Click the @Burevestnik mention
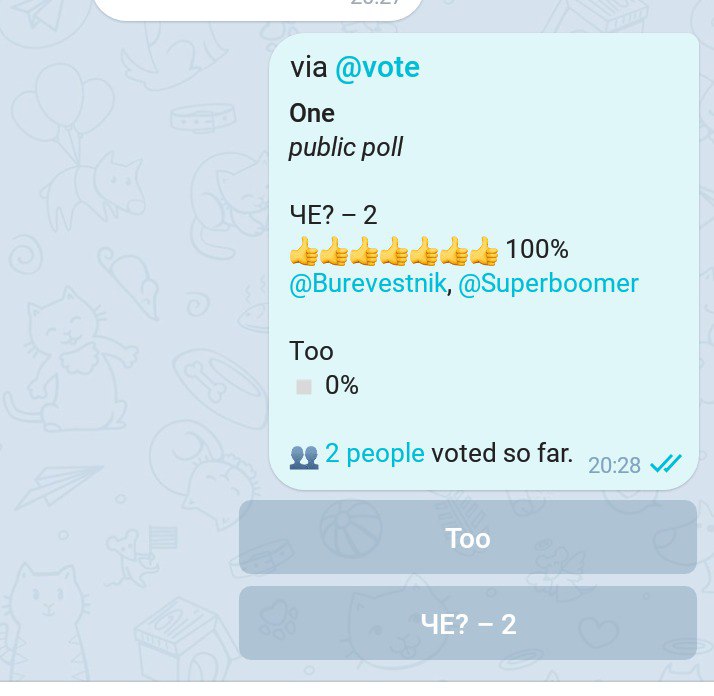Viewport: 714px width, 696px height. (367, 284)
